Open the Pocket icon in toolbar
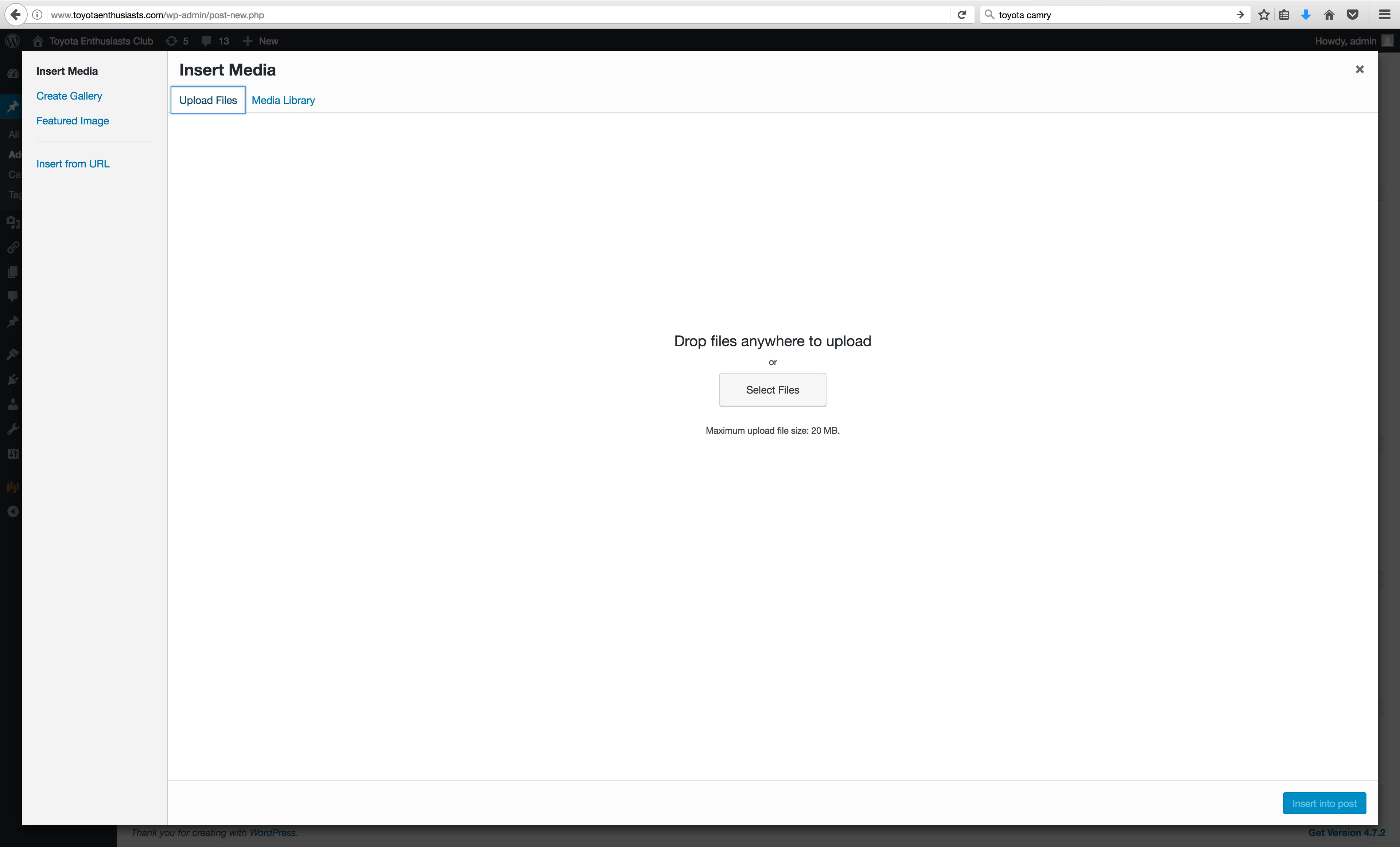Screen dimensions: 1400x847 [1352, 15]
